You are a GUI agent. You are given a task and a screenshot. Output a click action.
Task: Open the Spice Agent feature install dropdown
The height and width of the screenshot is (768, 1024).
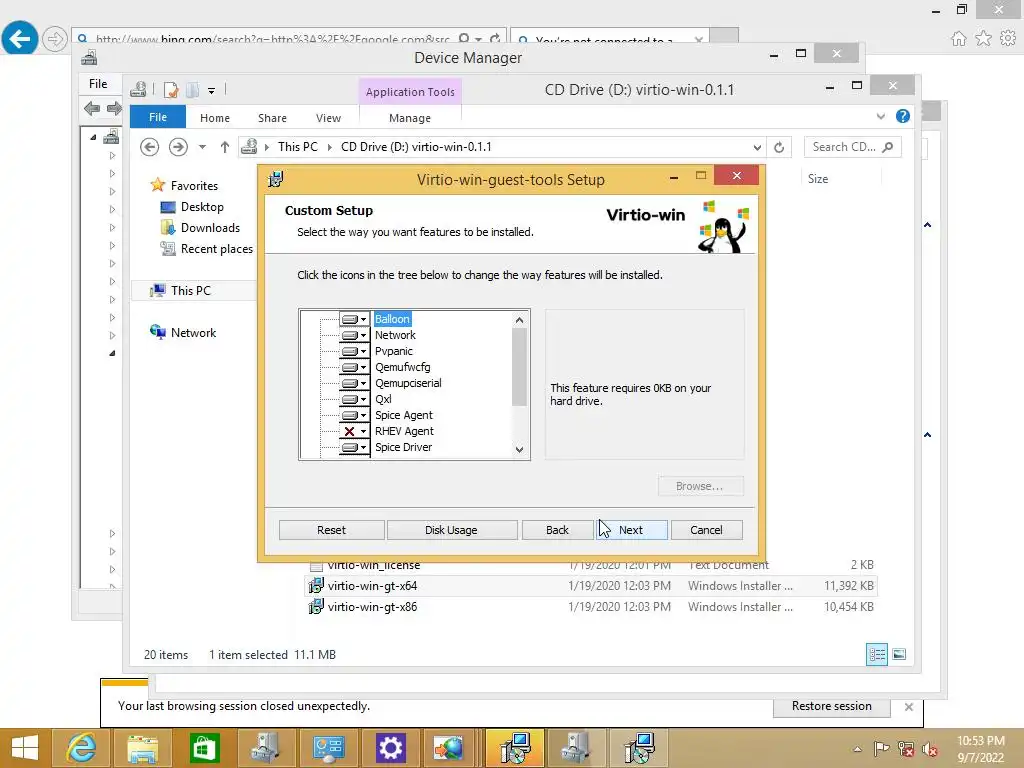(354, 415)
